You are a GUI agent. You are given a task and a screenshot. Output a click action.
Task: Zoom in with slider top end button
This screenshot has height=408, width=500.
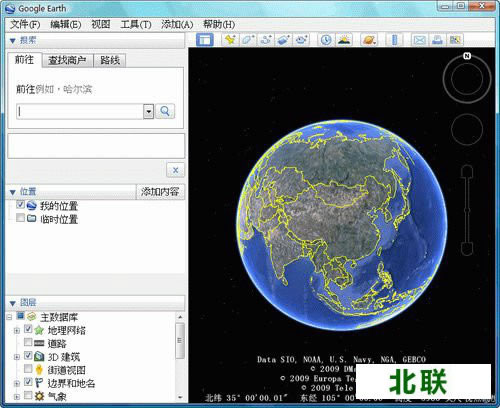point(467,171)
